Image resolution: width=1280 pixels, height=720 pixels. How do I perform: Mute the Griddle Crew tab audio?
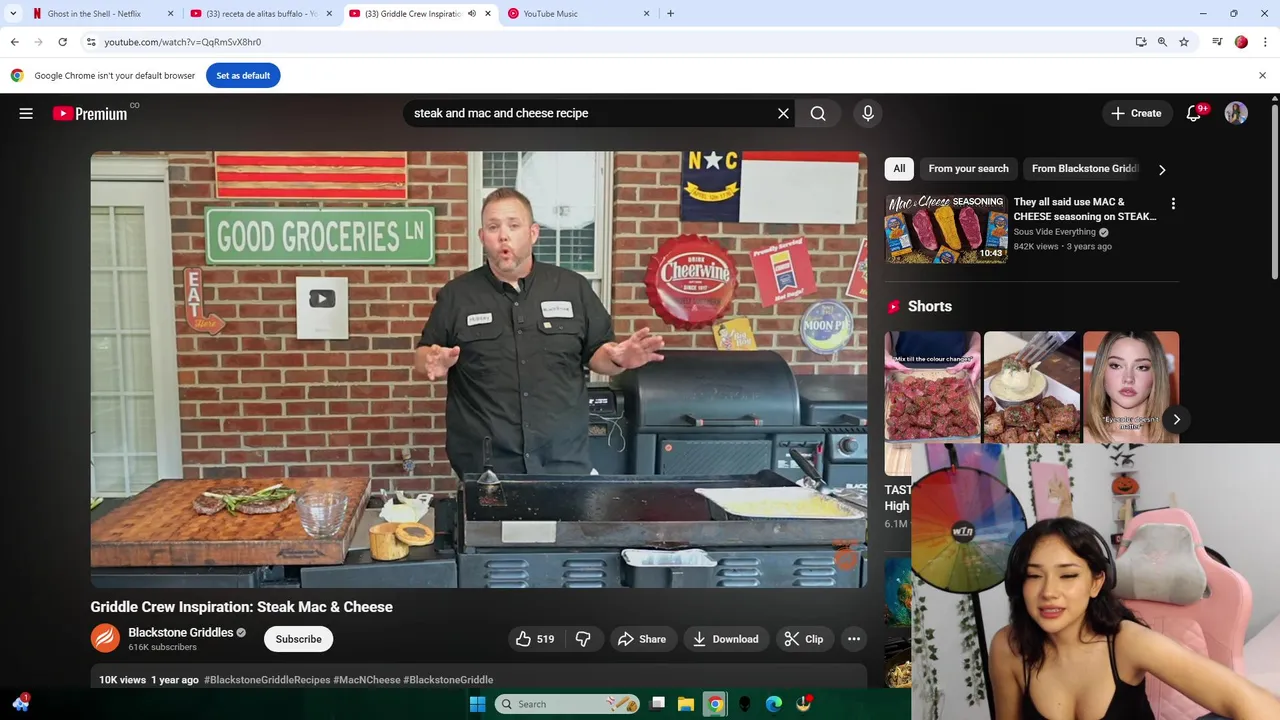pyautogui.click(x=471, y=14)
